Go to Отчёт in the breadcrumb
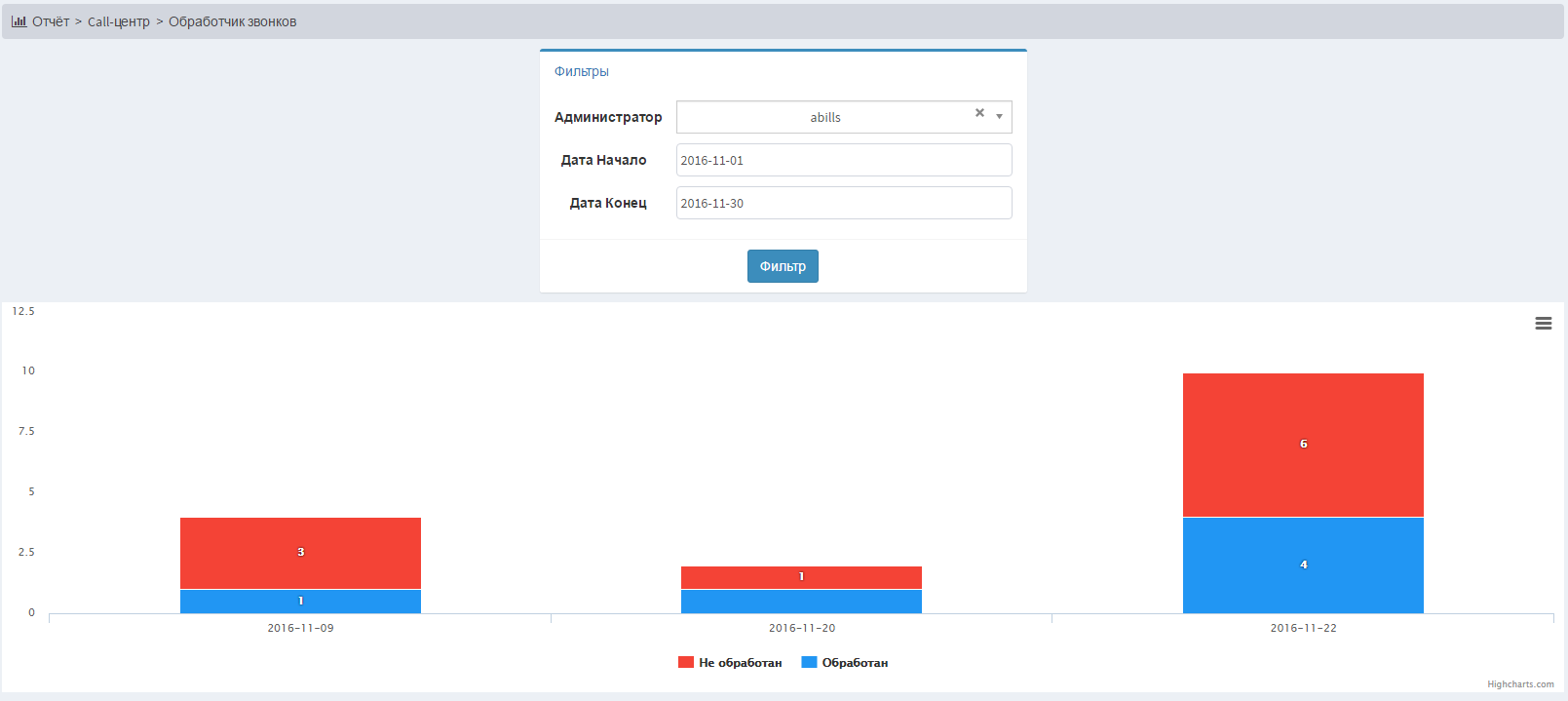1568x701 pixels. pyautogui.click(x=51, y=21)
